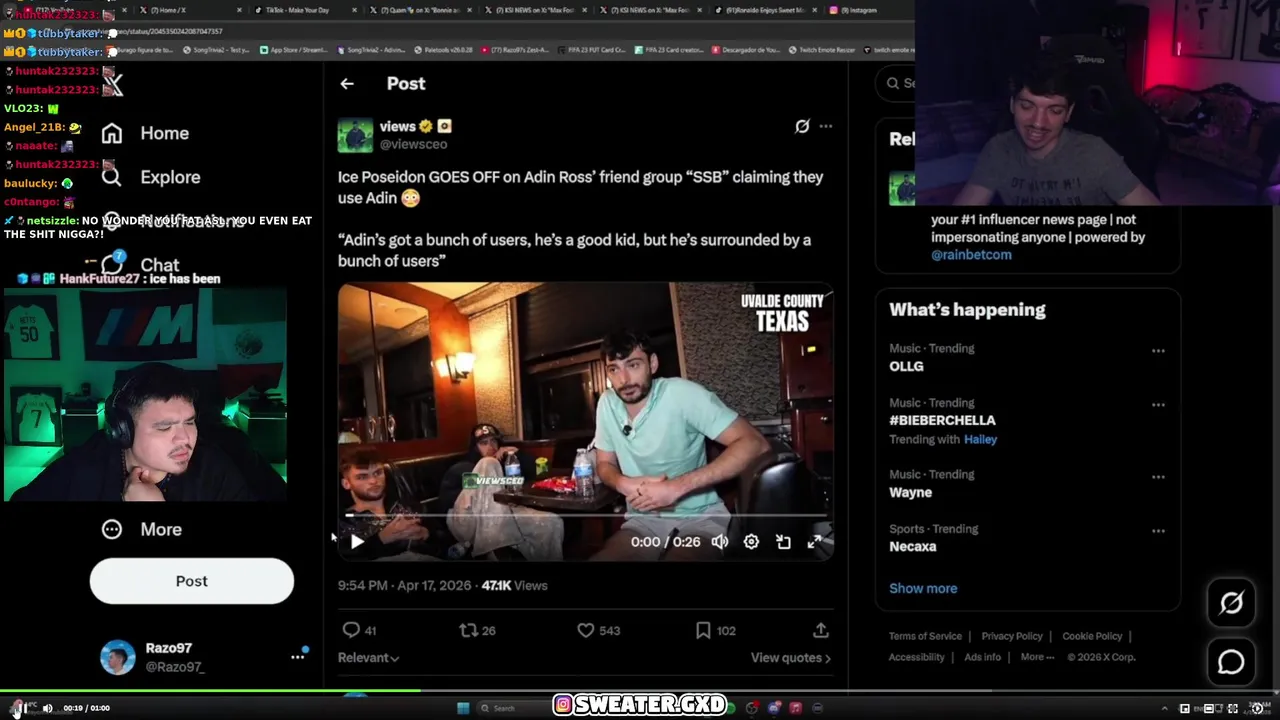Open the floating messages chat button
The height and width of the screenshot is (720, 1280).
[x=1231, y=662]
